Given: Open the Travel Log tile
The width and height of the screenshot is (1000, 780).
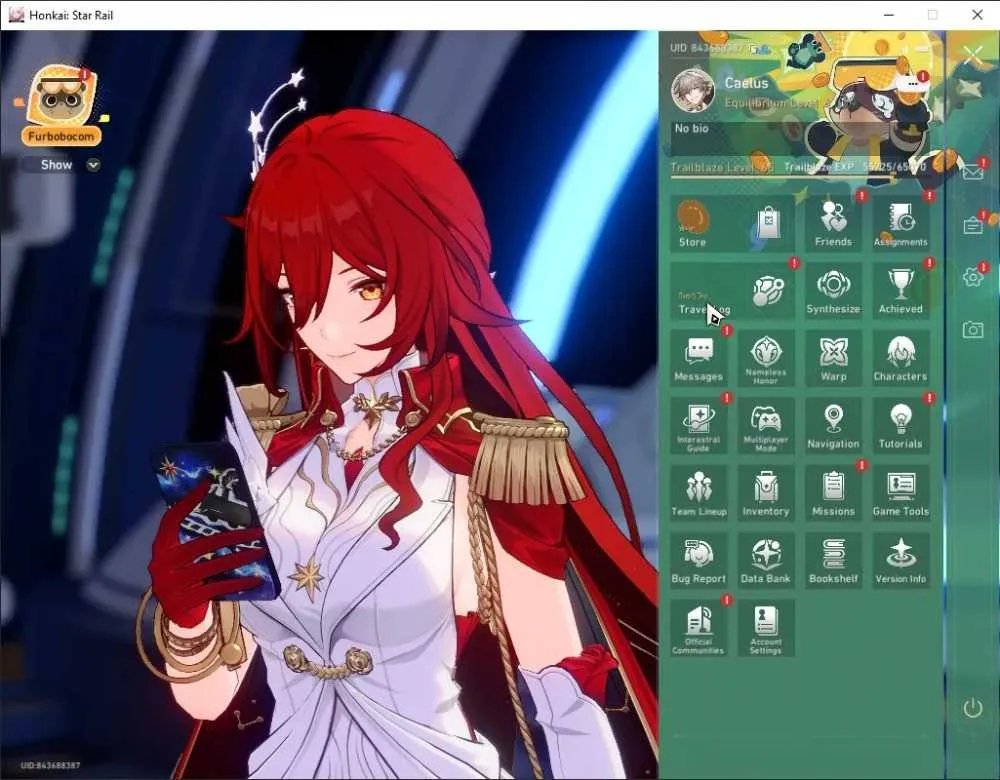Looking at the screenshot, I should (732, 291).
